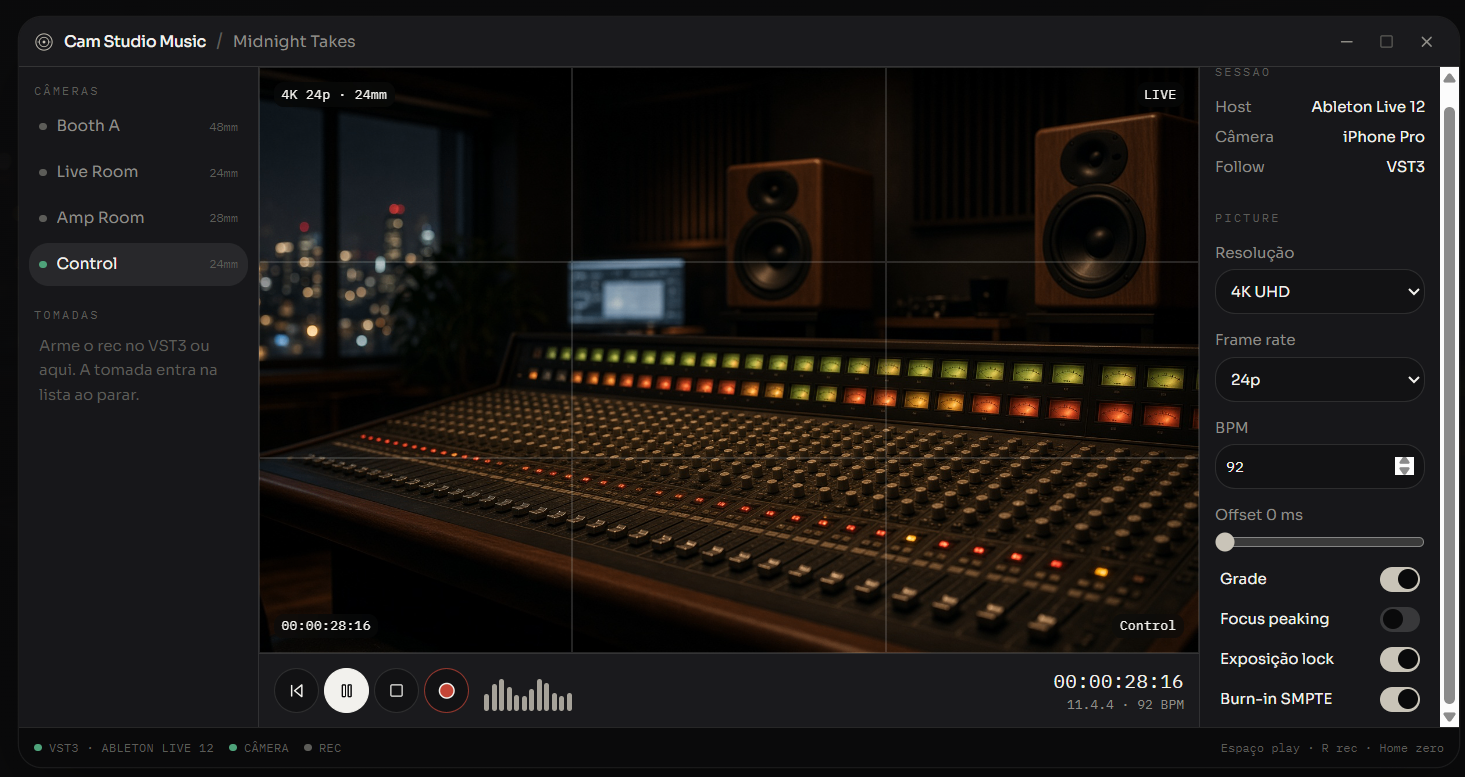1465x777 pixels.
Task: Minimize the Cam Studio window
Action: [1348, 42]
